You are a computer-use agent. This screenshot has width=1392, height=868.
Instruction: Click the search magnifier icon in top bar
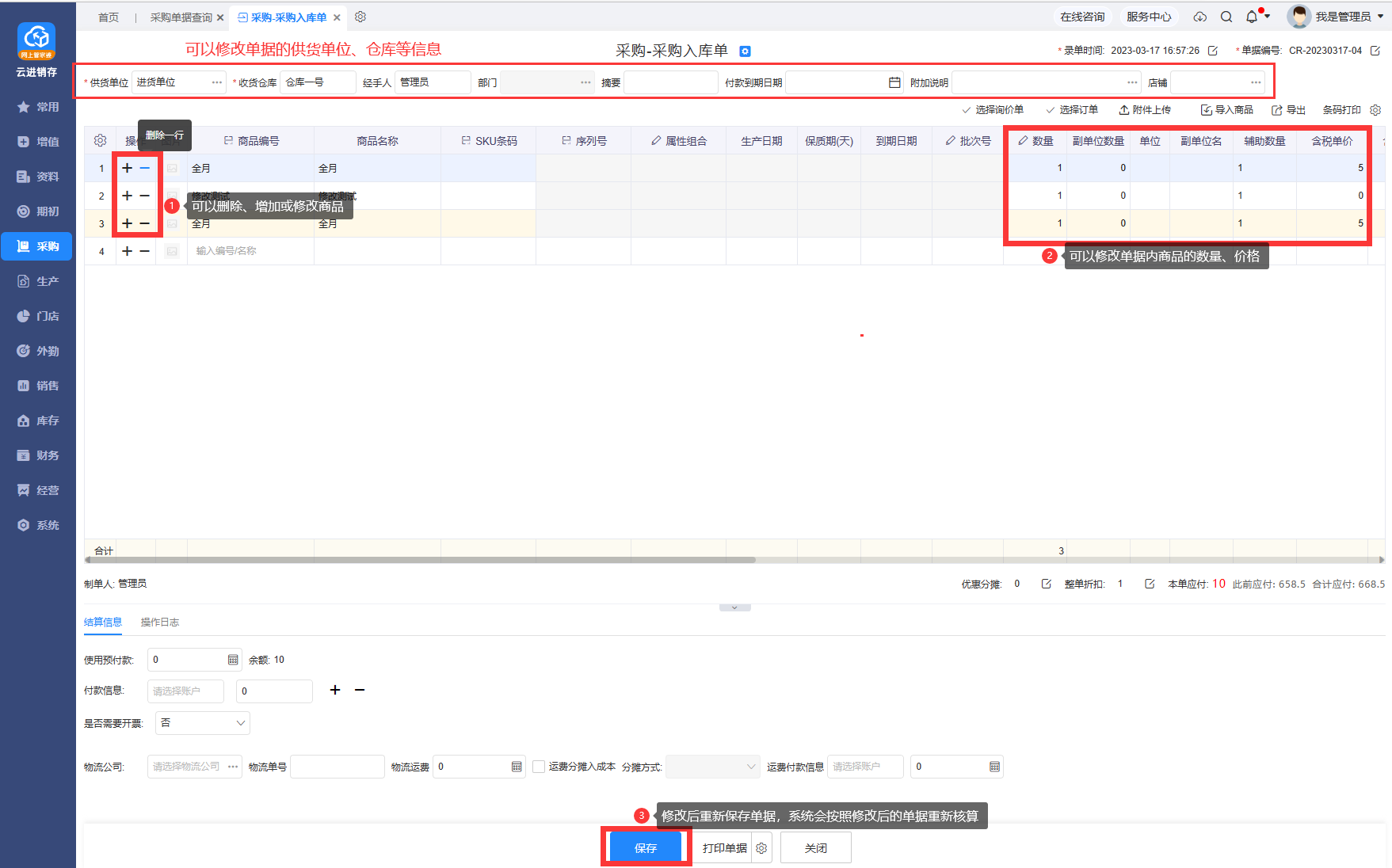[x=1226, y=17]
